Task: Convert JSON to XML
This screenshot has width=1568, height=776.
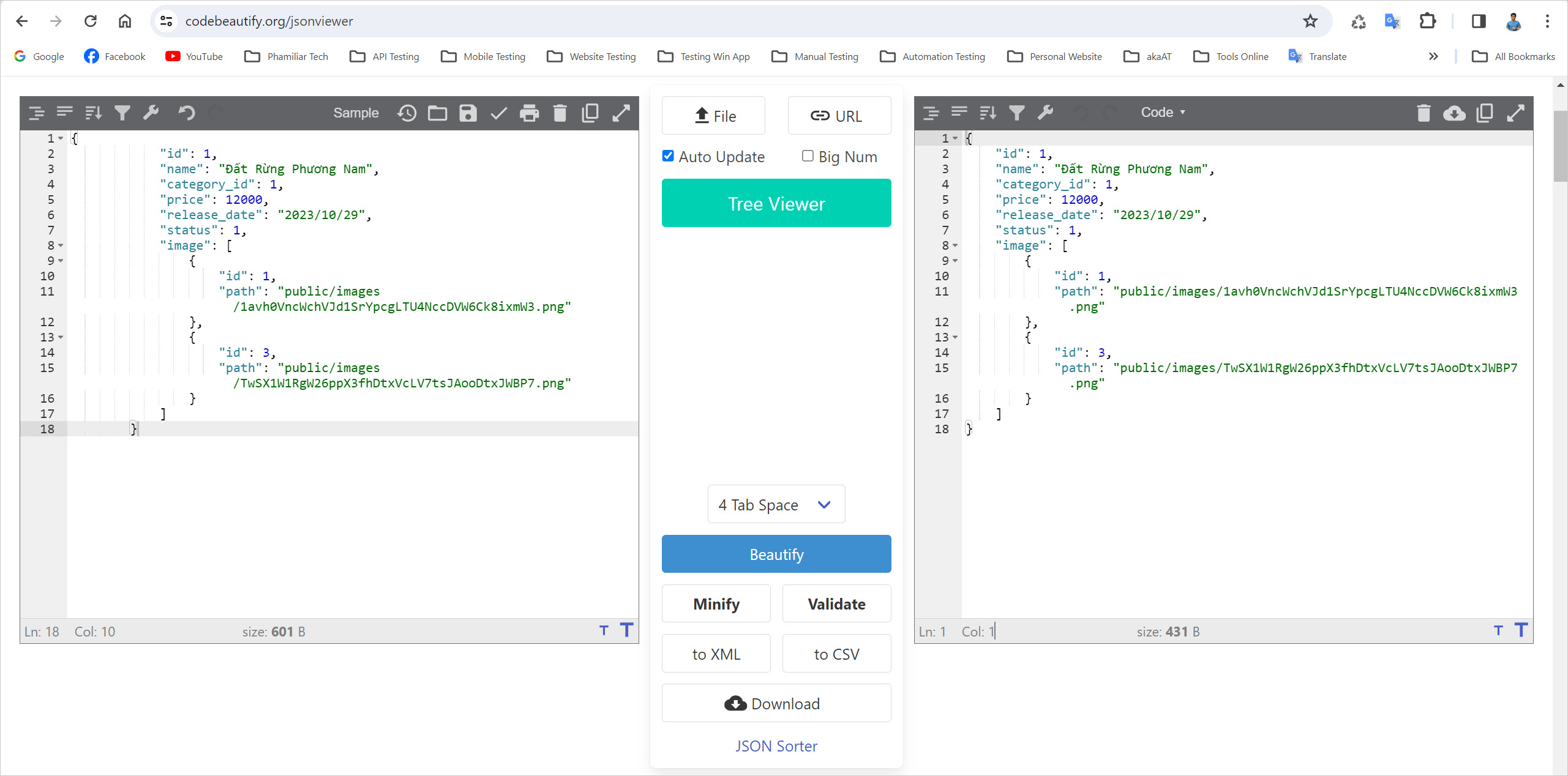Action: (716, 654)
